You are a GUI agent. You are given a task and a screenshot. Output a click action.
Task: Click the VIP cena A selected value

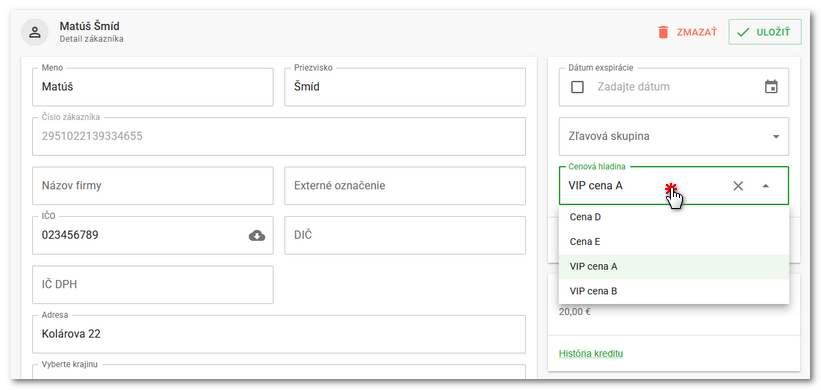point(595,186)
